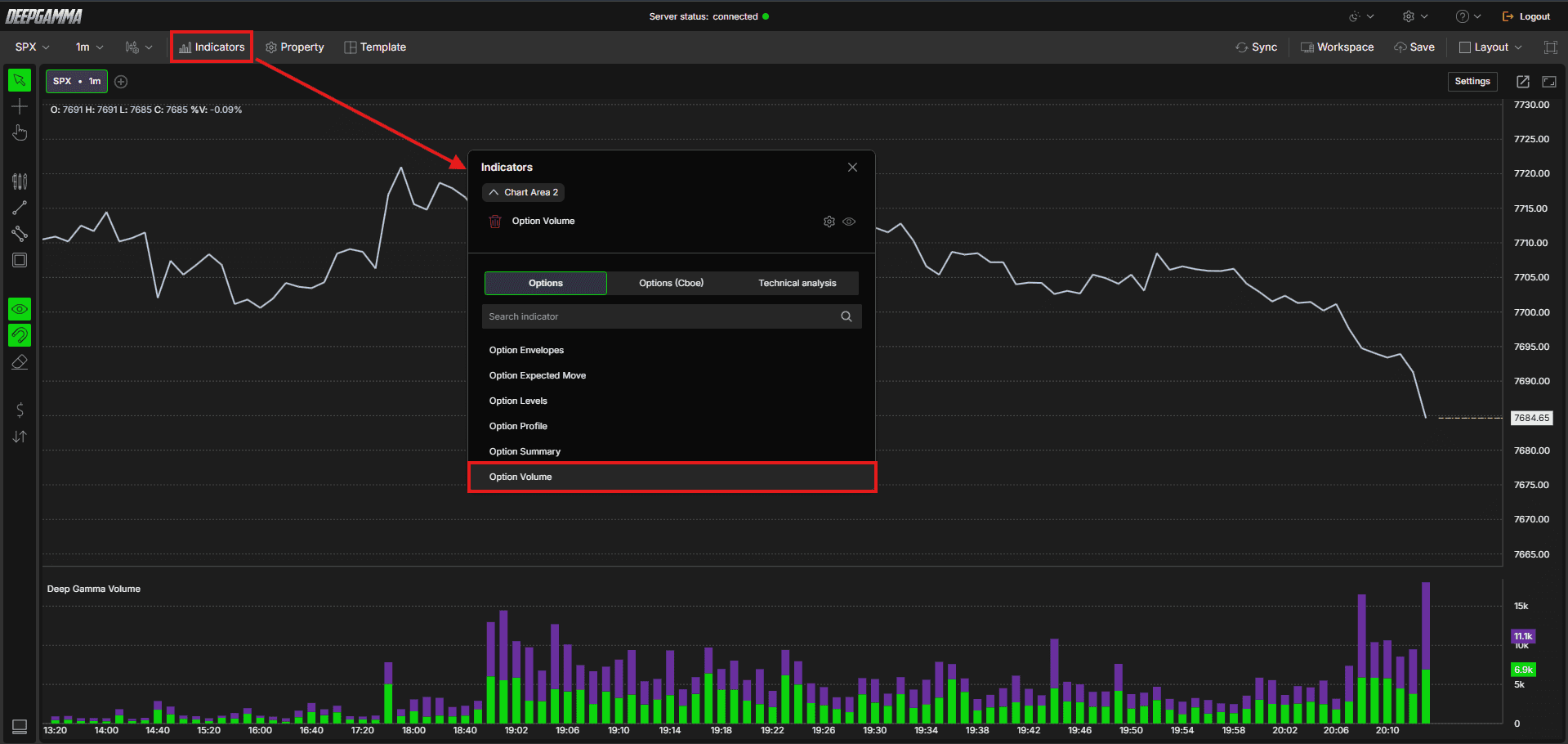
Task: Open the help question mark dropdown
Action: (1468, 16)
